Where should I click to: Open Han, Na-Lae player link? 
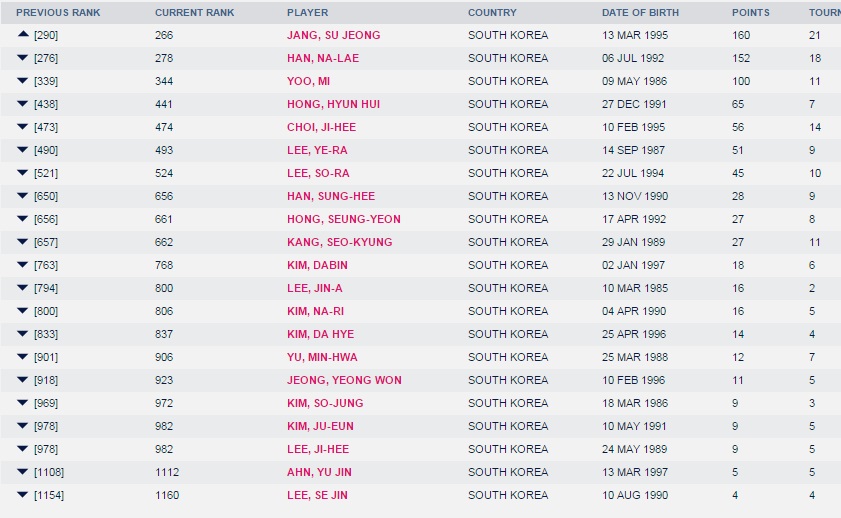pyautogui.click(x=323, y=58)
